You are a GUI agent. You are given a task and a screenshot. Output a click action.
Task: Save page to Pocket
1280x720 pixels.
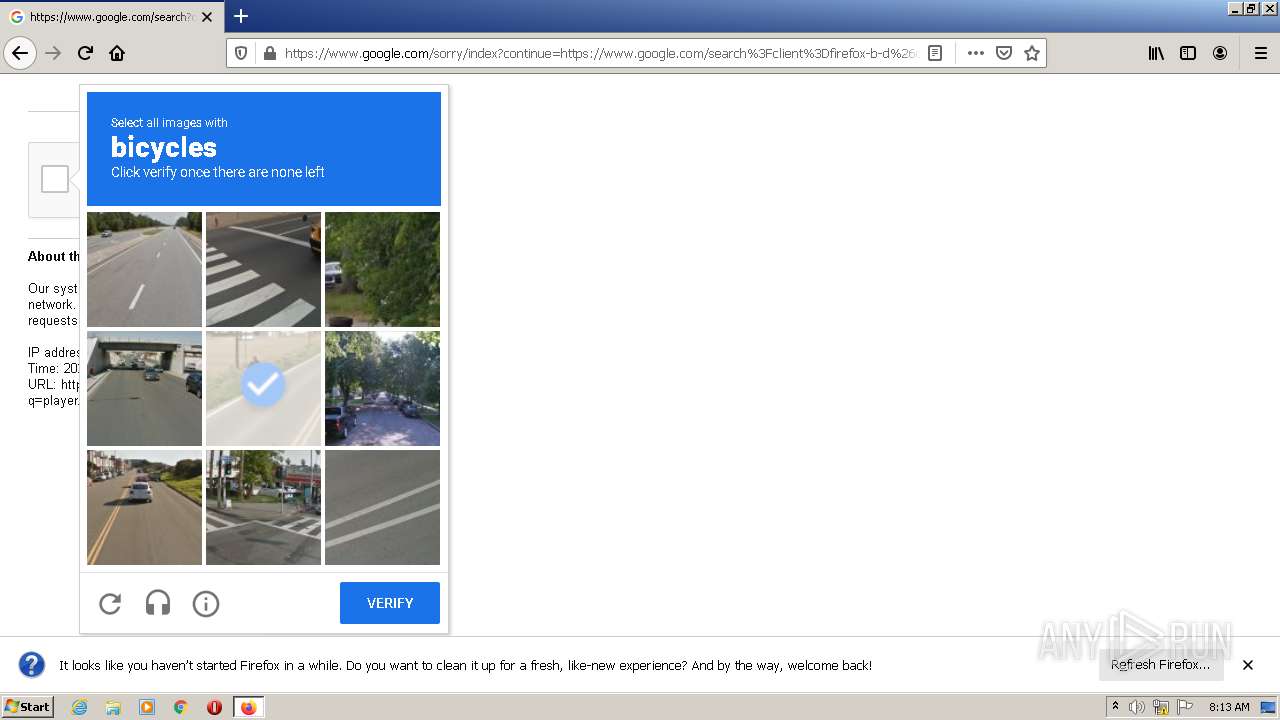1004,53
